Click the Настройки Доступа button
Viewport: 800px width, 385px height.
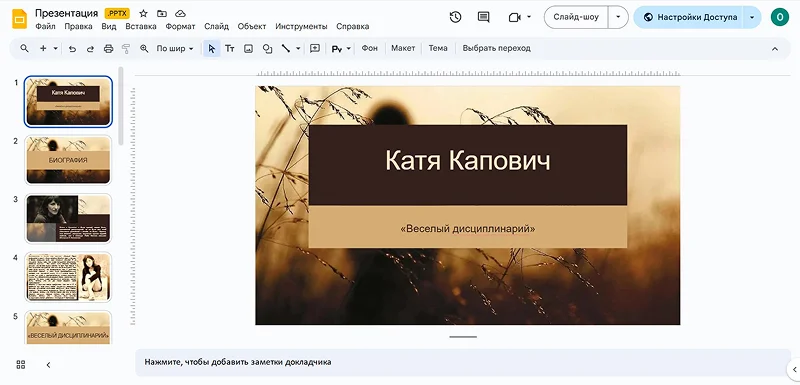click(689, 17)
